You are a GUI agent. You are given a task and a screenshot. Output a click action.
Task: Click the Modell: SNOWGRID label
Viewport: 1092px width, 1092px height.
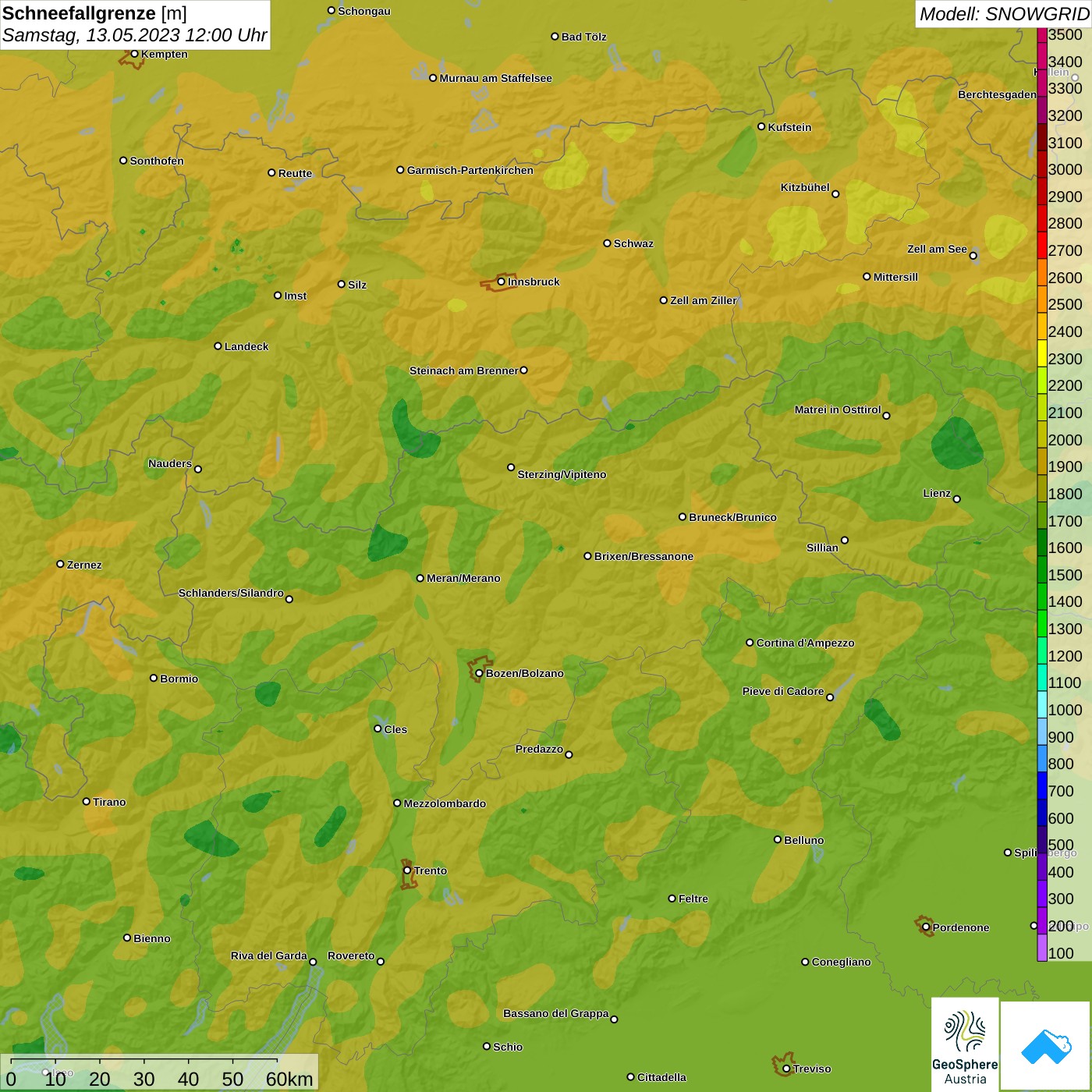point(1003,14)
